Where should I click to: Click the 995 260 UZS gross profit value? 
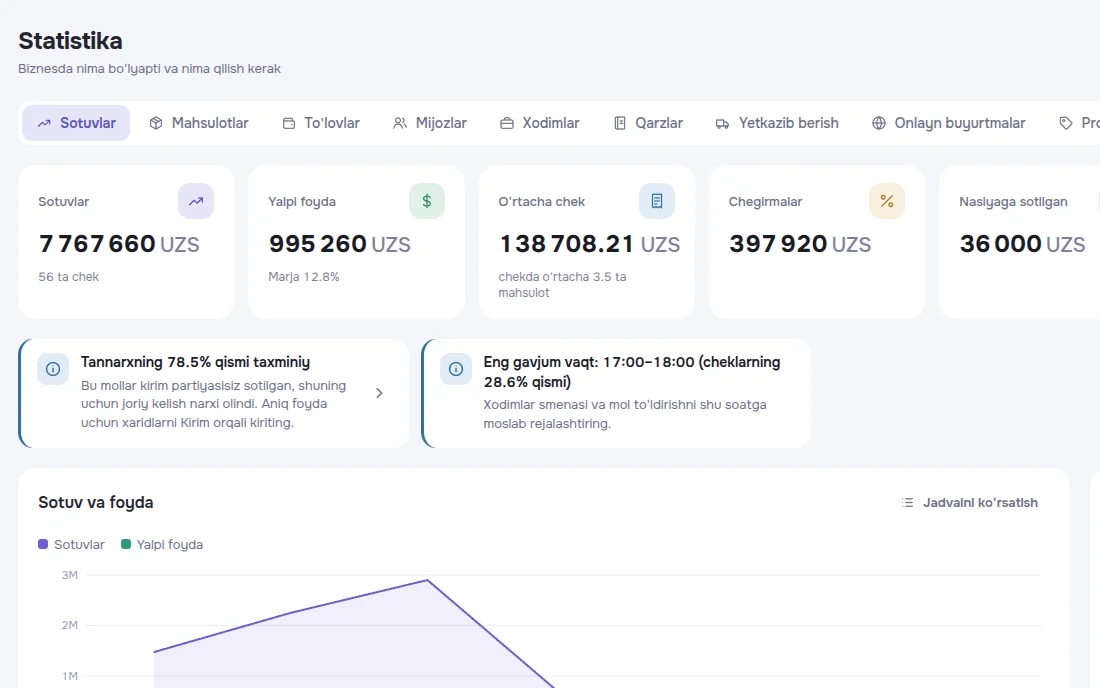pyautogui.click(x=340, y=244)
